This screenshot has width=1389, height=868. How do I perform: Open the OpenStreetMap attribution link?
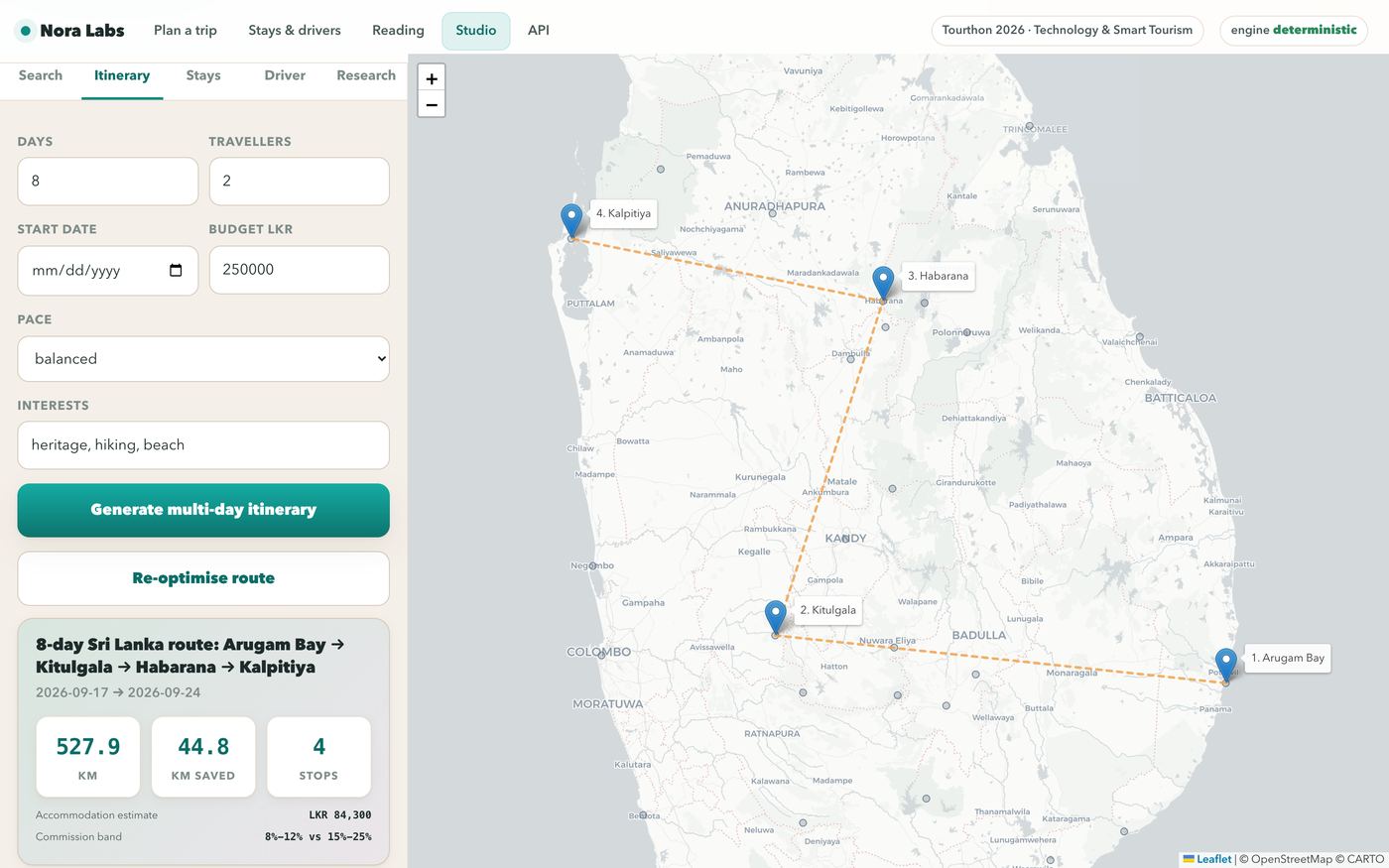pyautogui.click(x=1291, y=859)
